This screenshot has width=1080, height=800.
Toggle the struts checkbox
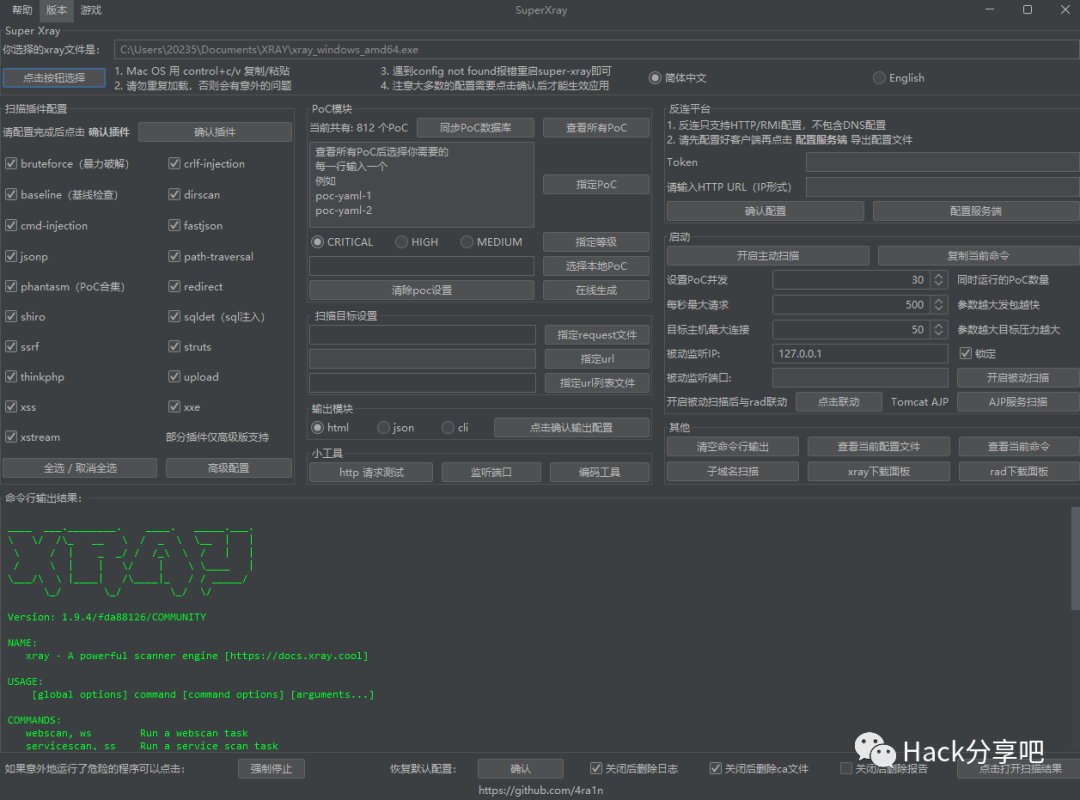point(174,347)
